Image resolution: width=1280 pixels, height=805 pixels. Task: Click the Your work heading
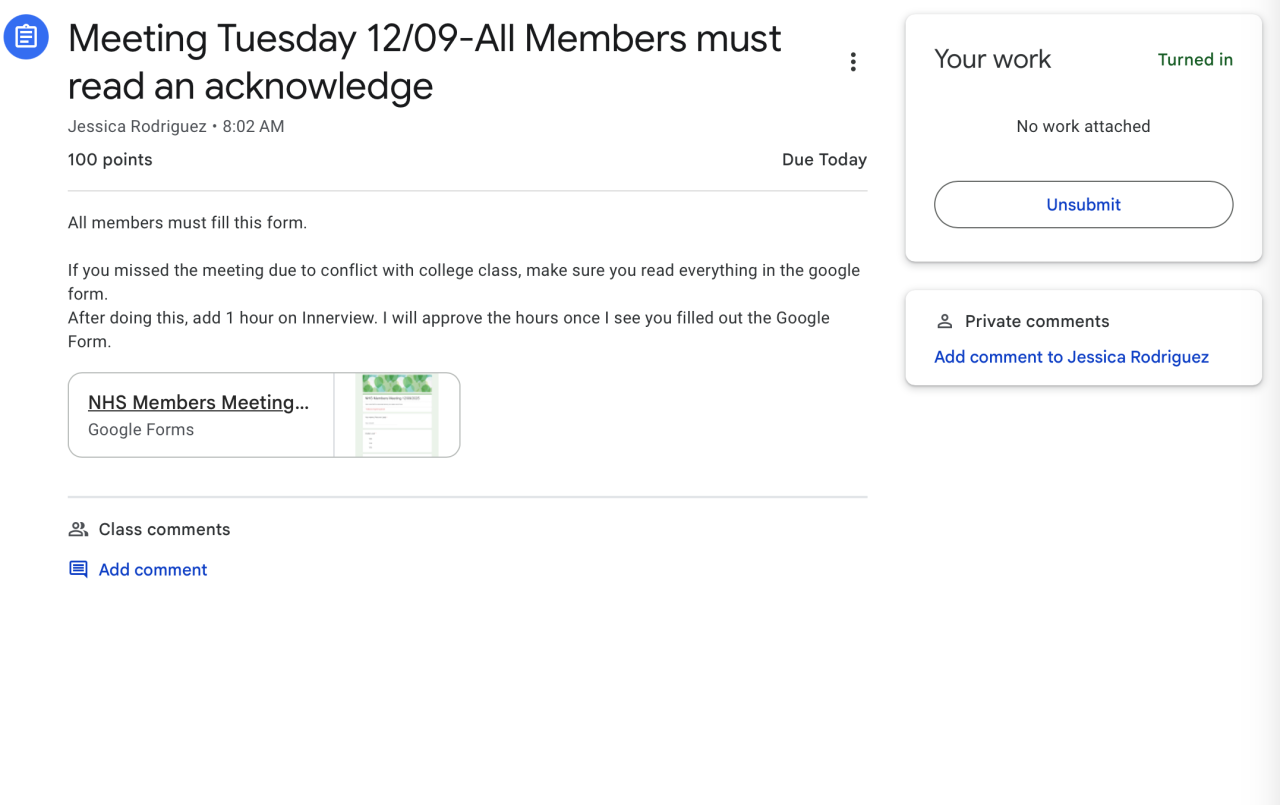click(992, 60)
